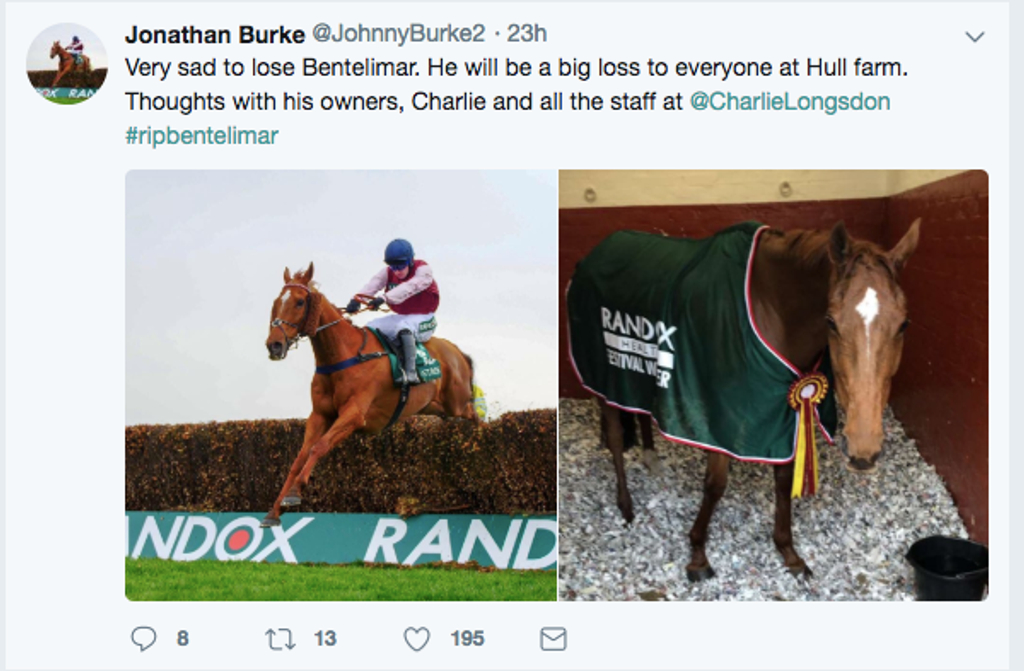The image size is (1024, 671).
Task: Open Jonathan Burke display name link
Action: (215, 34)
